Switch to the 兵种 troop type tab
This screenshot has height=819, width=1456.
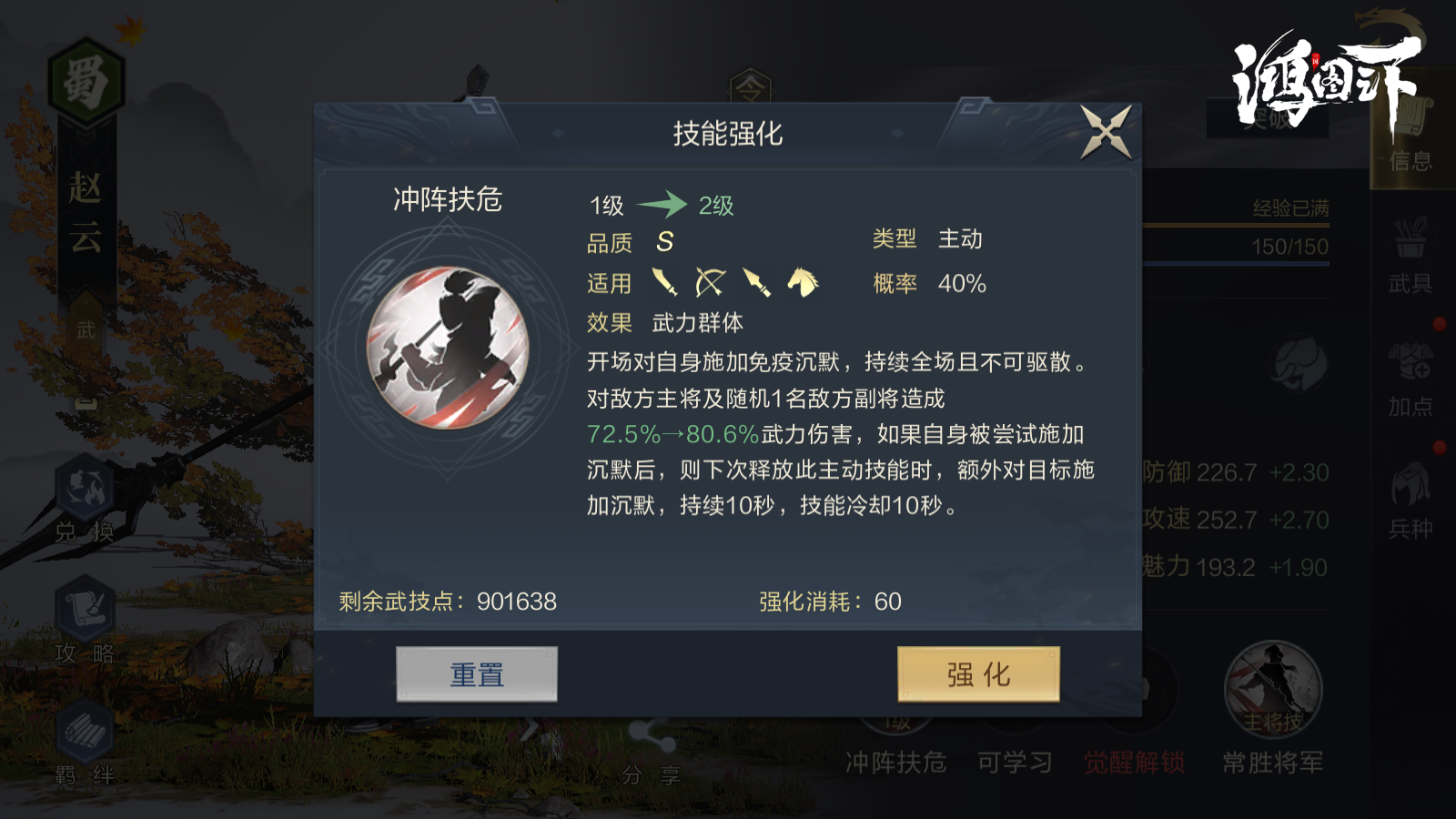(x=1410, y=501)
